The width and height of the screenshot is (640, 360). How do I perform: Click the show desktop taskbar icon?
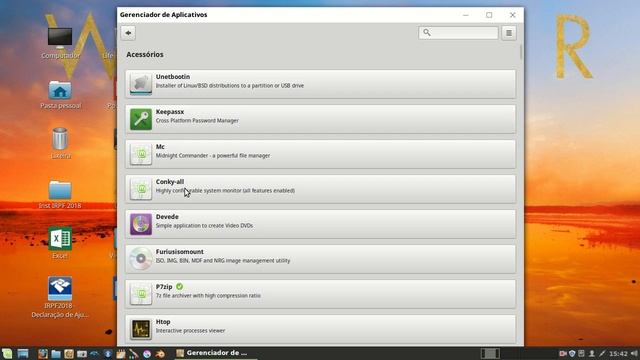tap(23, 353)
